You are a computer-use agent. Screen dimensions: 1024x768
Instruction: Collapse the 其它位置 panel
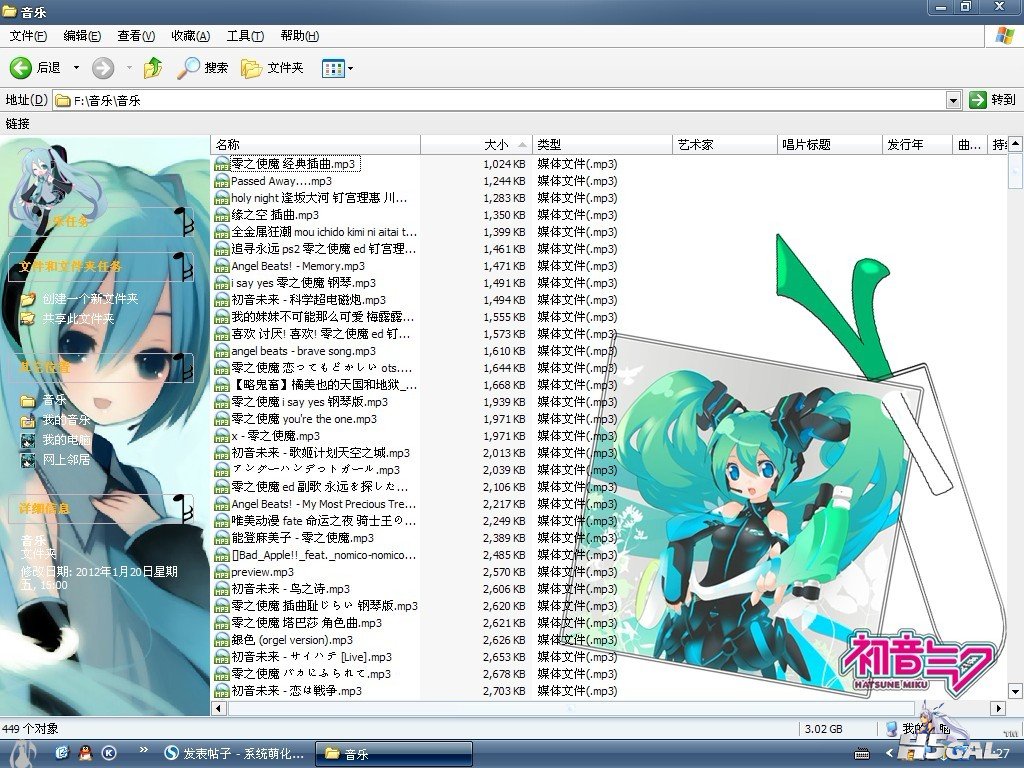[184, 367]
